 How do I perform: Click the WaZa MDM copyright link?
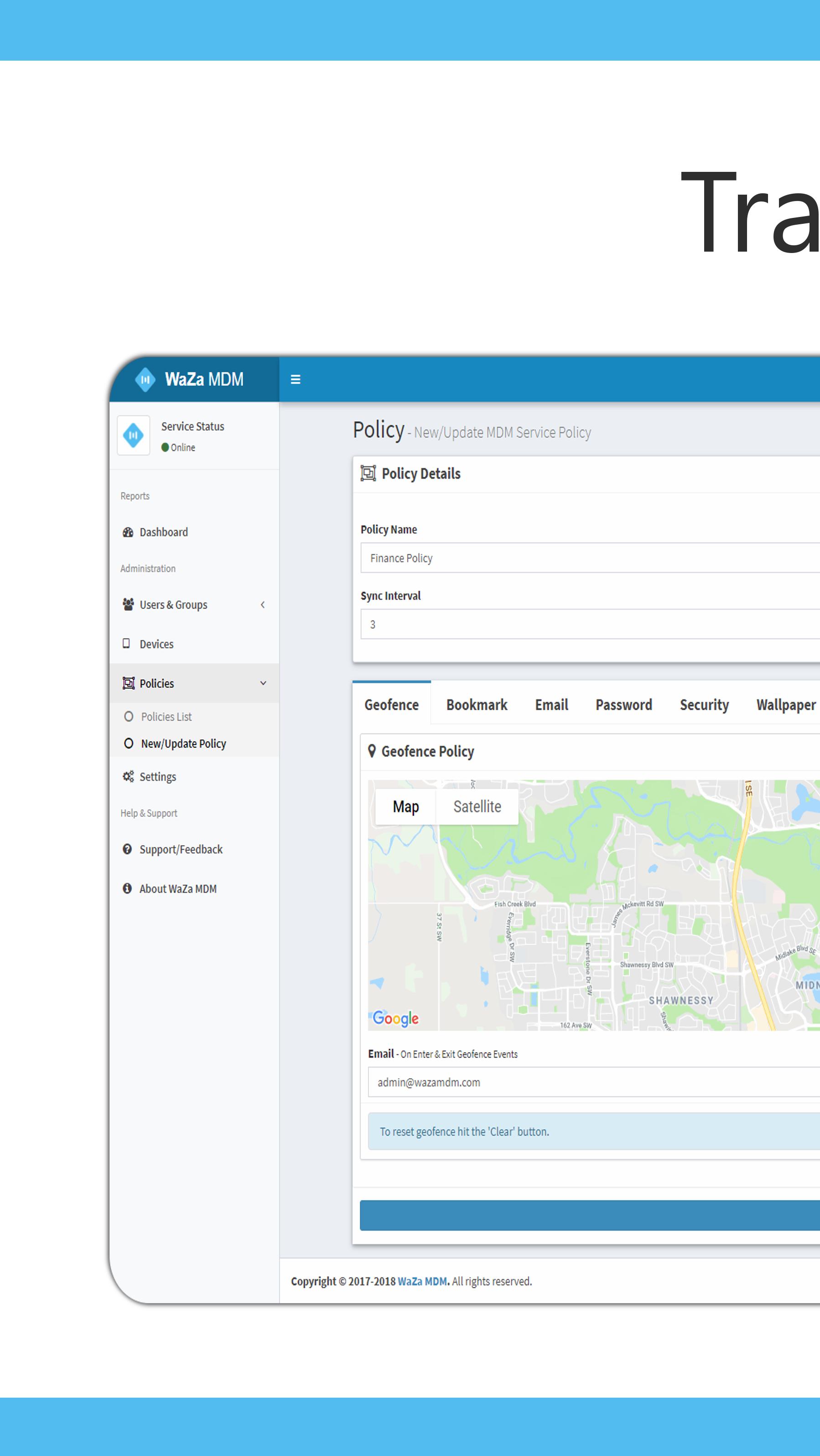422,1281
